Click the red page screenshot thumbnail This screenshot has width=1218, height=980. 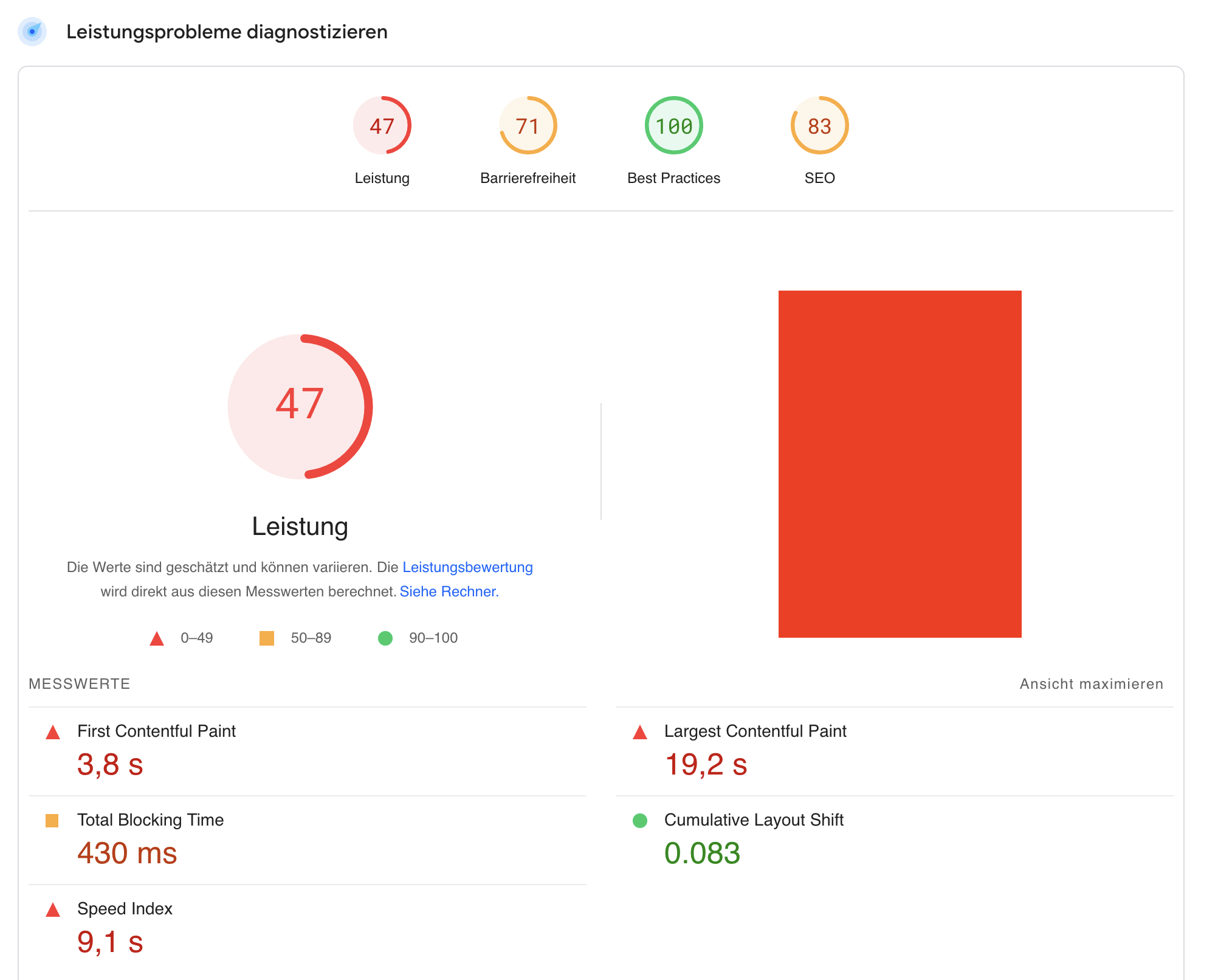click(x=900, y=464)
